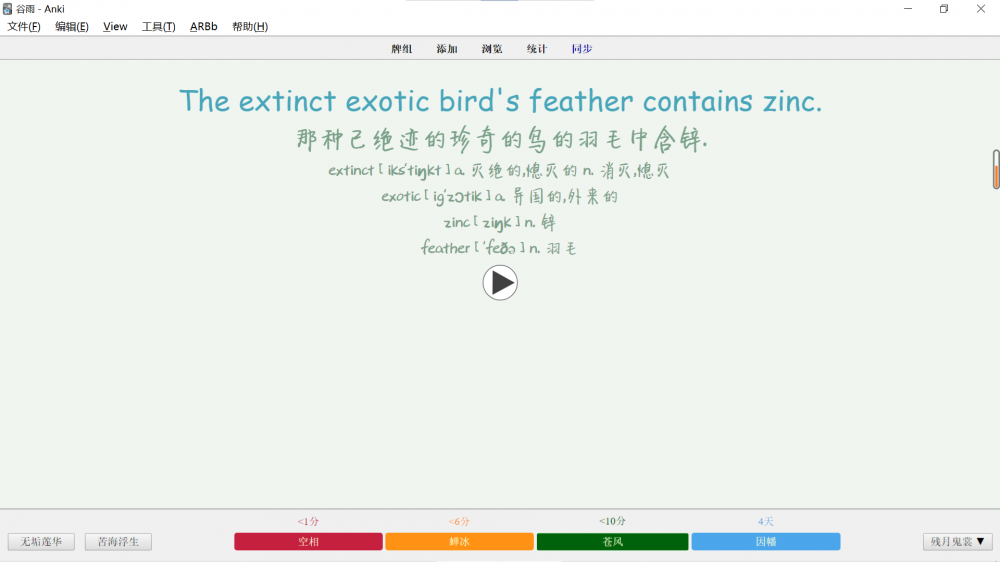Click the feather definition line

click(x=499, y=248)
